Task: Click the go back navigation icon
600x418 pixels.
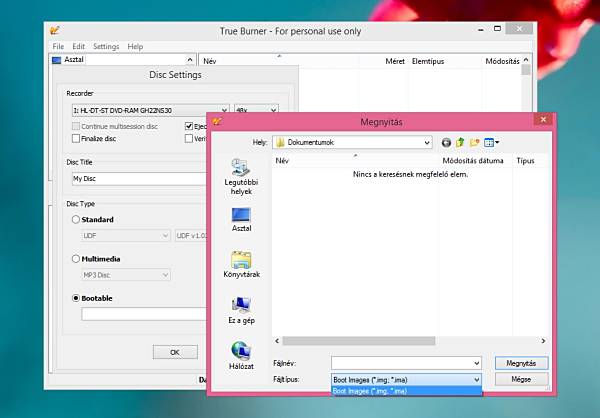Action: [446, 143]
